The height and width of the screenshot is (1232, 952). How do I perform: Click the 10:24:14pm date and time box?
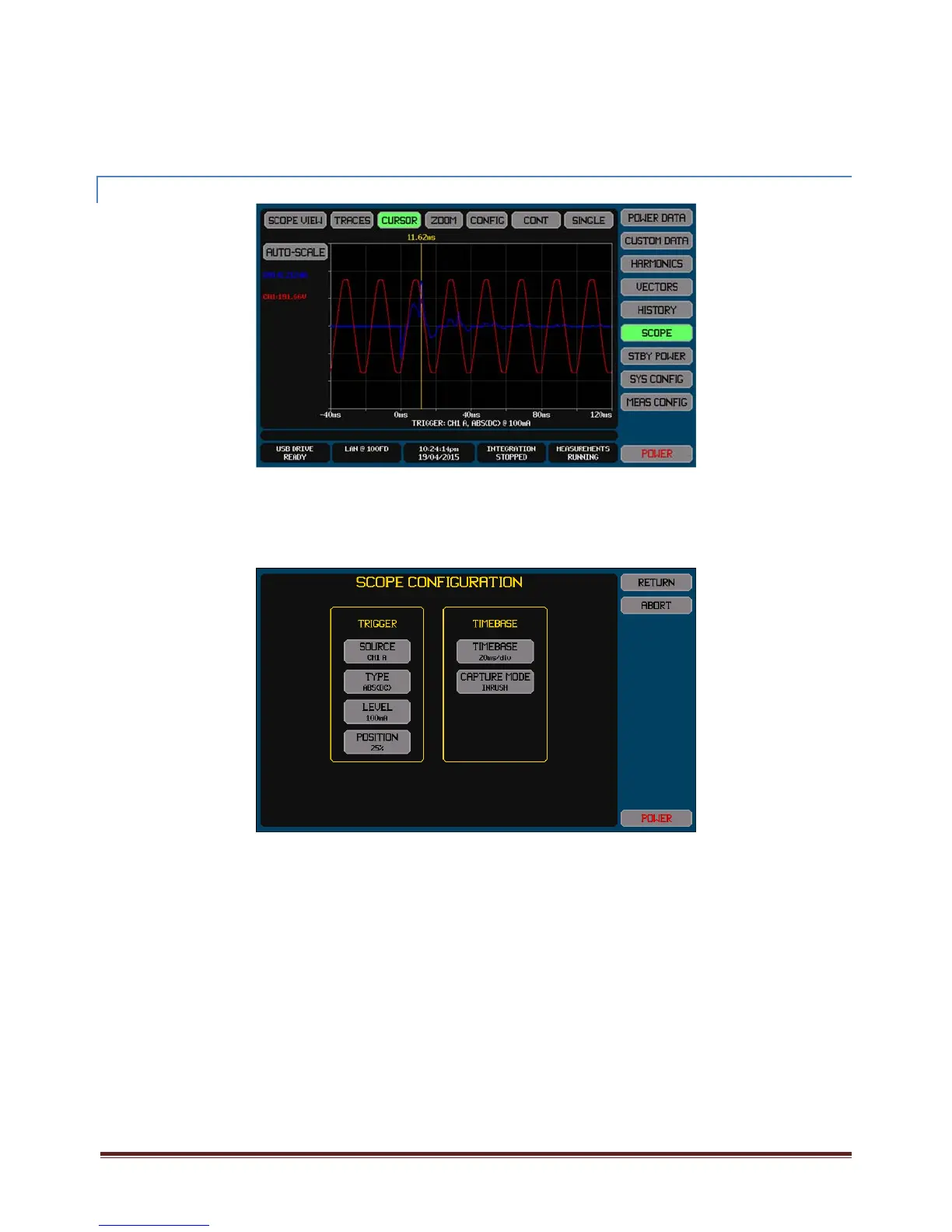pos(439,453)
